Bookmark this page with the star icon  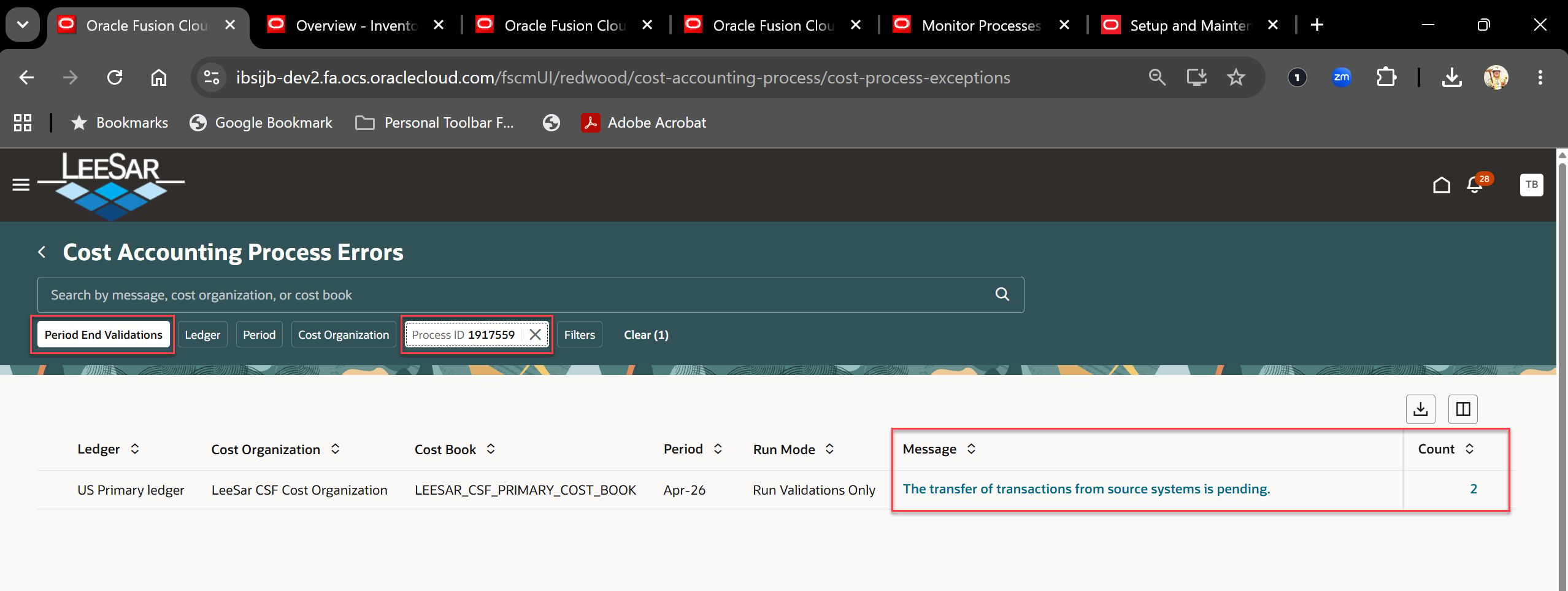[x=1236, y=77]
